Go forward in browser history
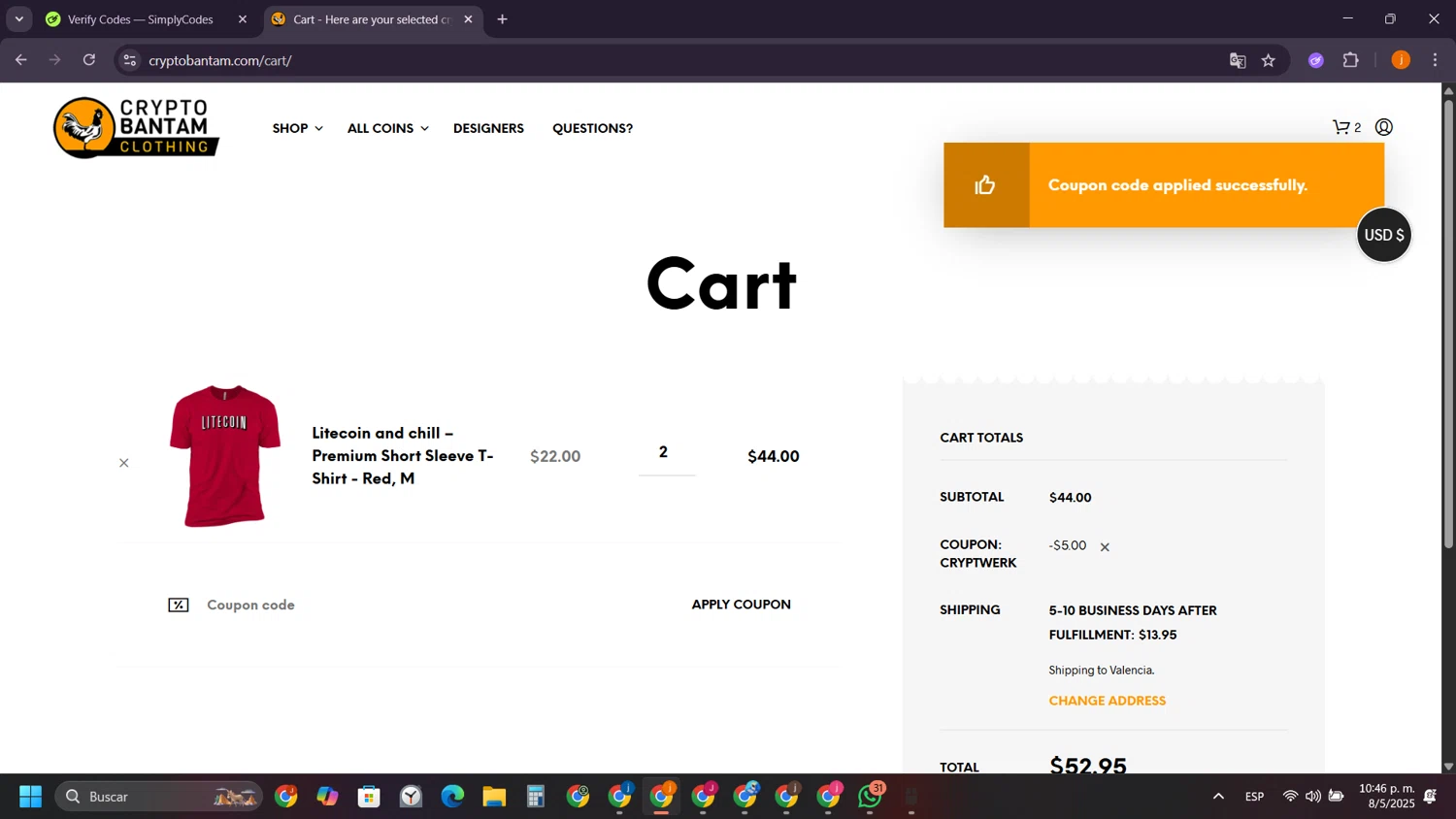1456x819 pixels. (55, 60)
